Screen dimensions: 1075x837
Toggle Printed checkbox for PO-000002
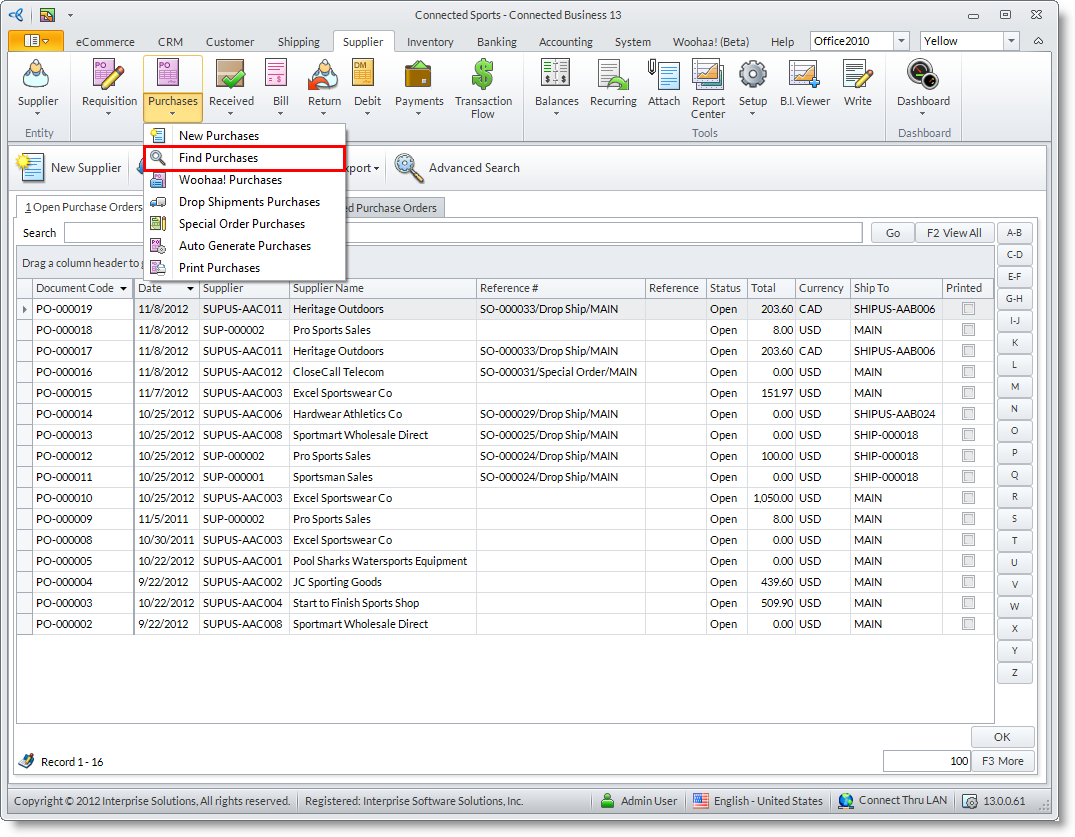(x=968, y=624)
